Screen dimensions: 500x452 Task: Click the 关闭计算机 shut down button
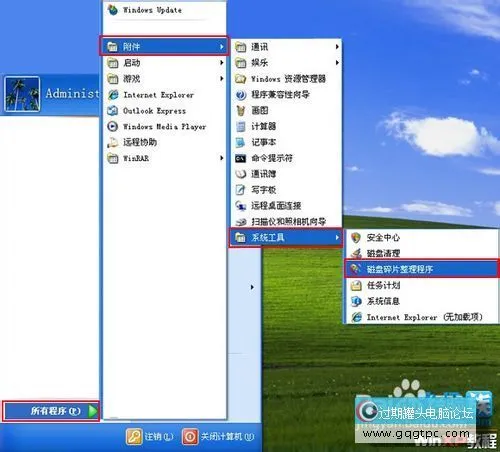(218, 436)
